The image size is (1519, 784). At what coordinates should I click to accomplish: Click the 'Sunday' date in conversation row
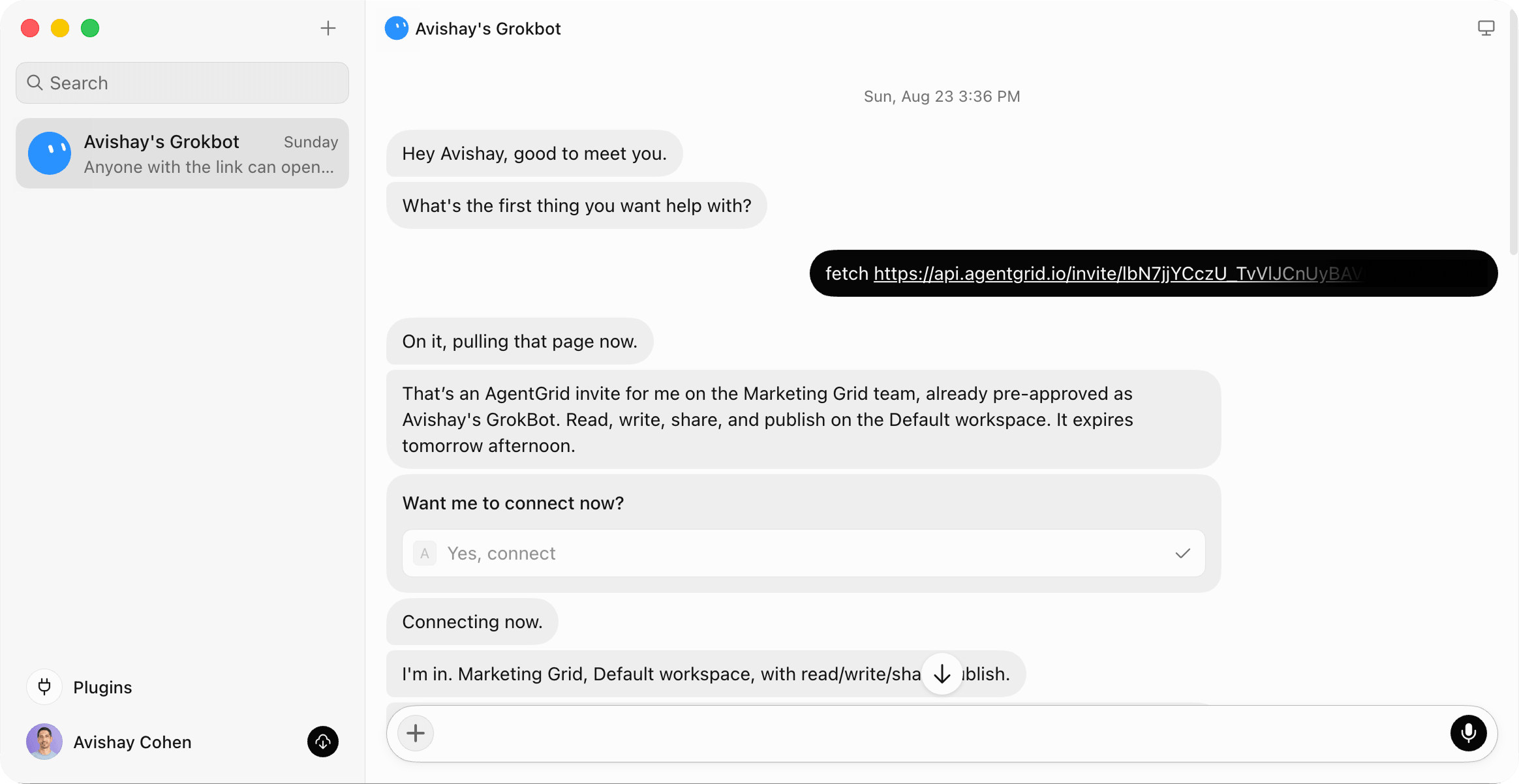311,142
